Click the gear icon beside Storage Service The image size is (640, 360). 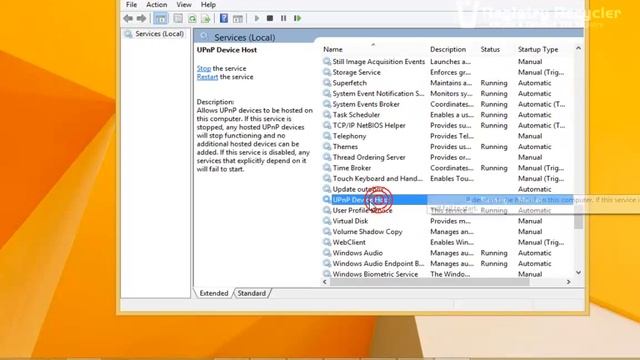[x=327, y=72]
